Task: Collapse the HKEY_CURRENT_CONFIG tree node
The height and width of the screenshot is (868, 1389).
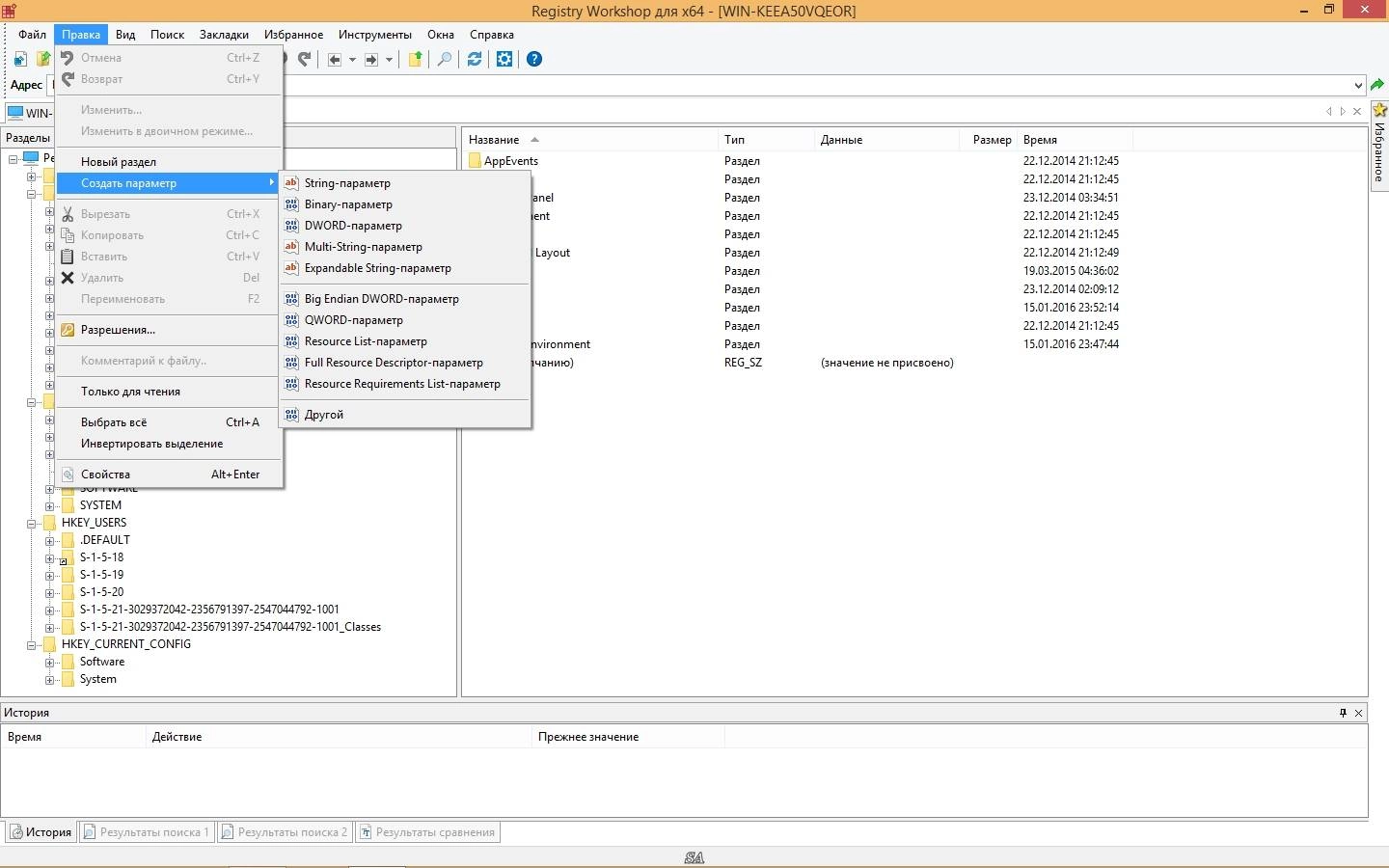Action: click(x=32, y=645)
